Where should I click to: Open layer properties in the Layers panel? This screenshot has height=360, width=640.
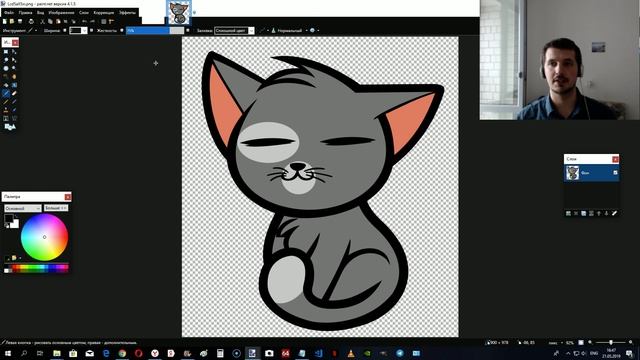click(614, 213)
